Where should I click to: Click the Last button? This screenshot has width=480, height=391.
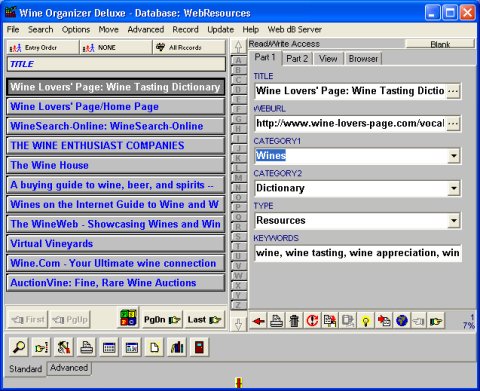[204, 320]
